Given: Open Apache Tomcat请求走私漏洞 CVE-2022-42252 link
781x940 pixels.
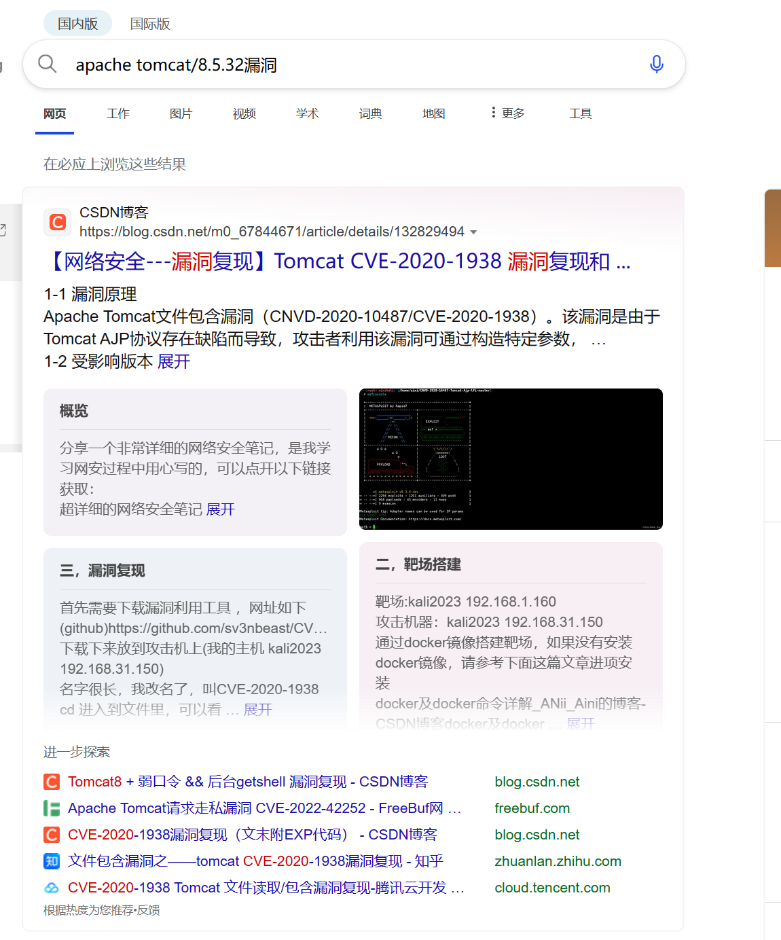Looking at the screenshot, I should click(x=264, y=808).
